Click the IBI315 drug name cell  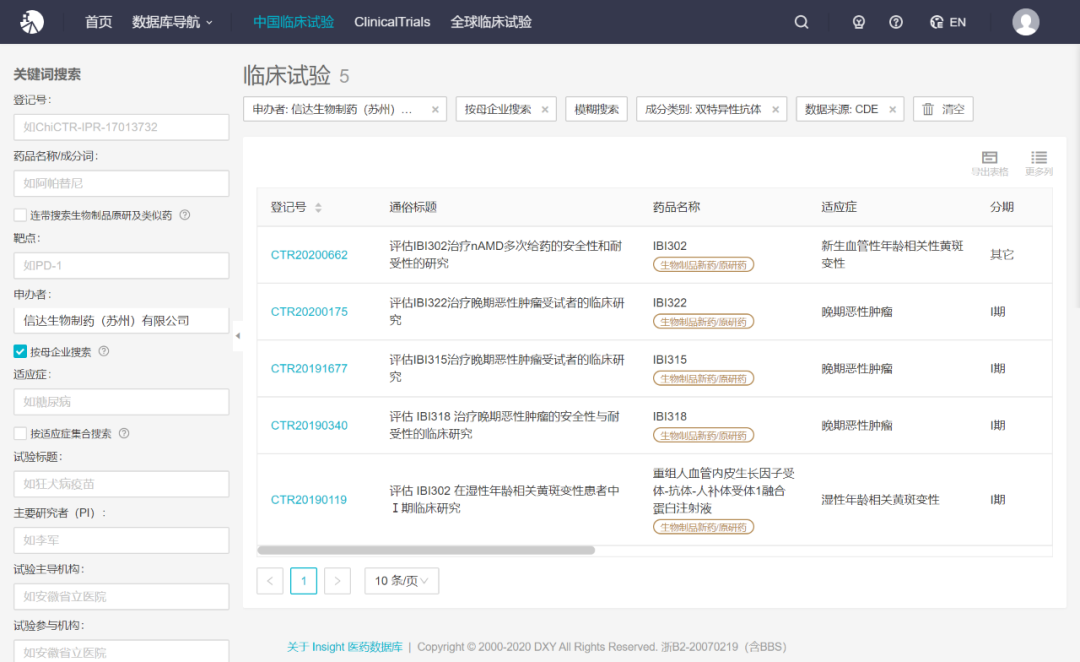click(669, 360)
